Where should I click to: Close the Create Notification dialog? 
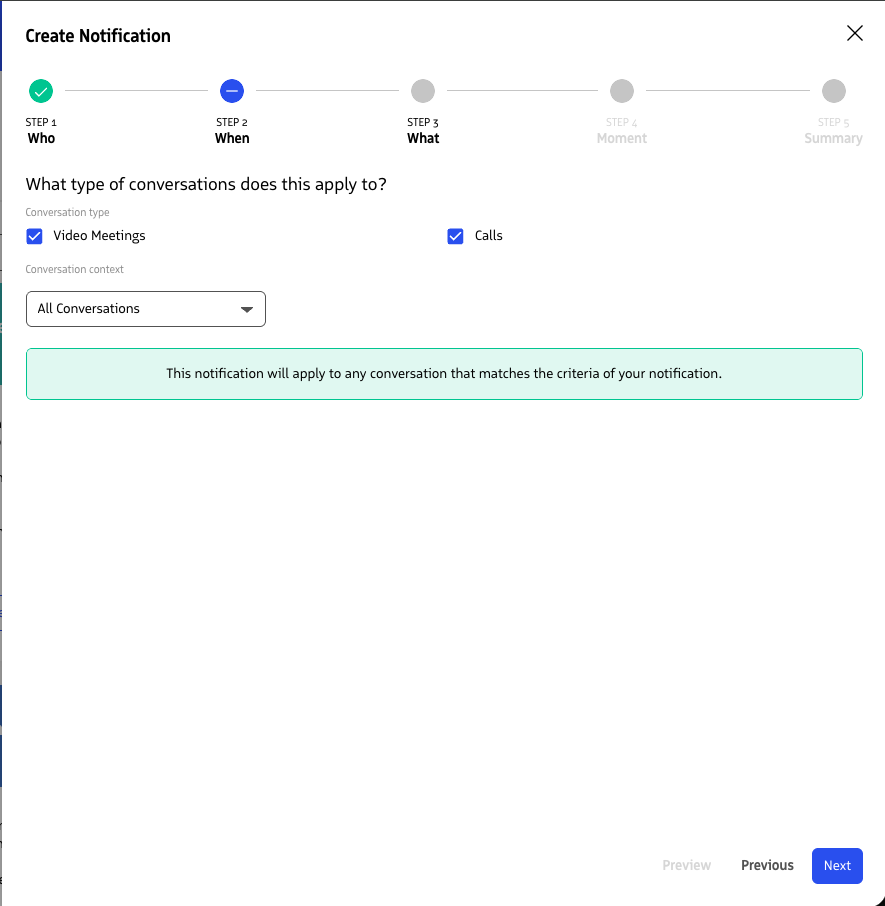coord(854,33)
